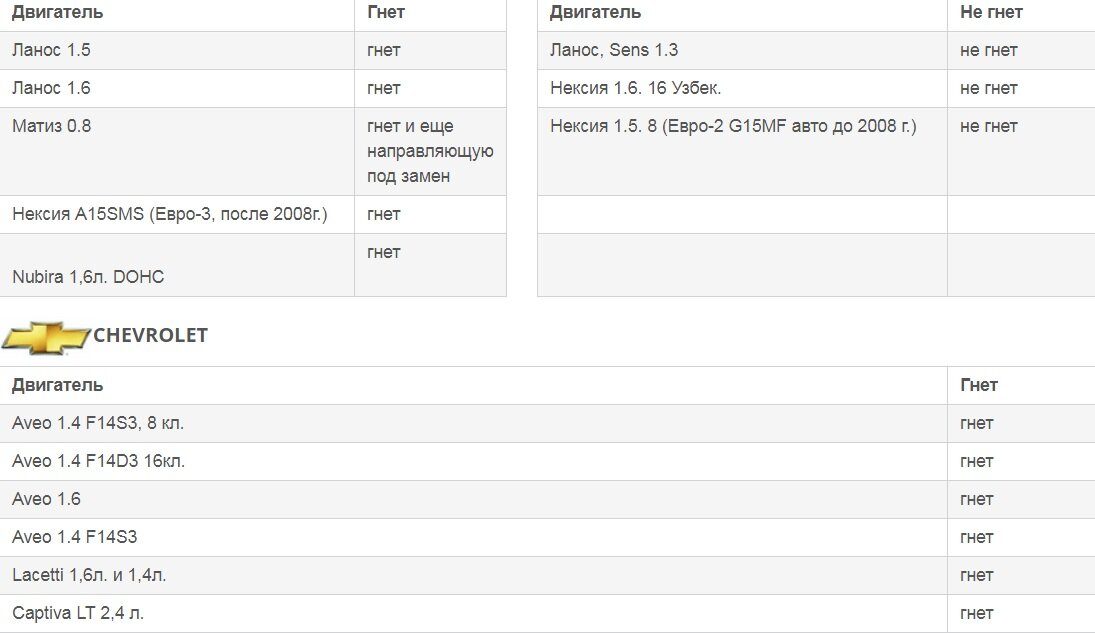
Task: Select the Ланос 1.6 engine row
Action: 253,88
